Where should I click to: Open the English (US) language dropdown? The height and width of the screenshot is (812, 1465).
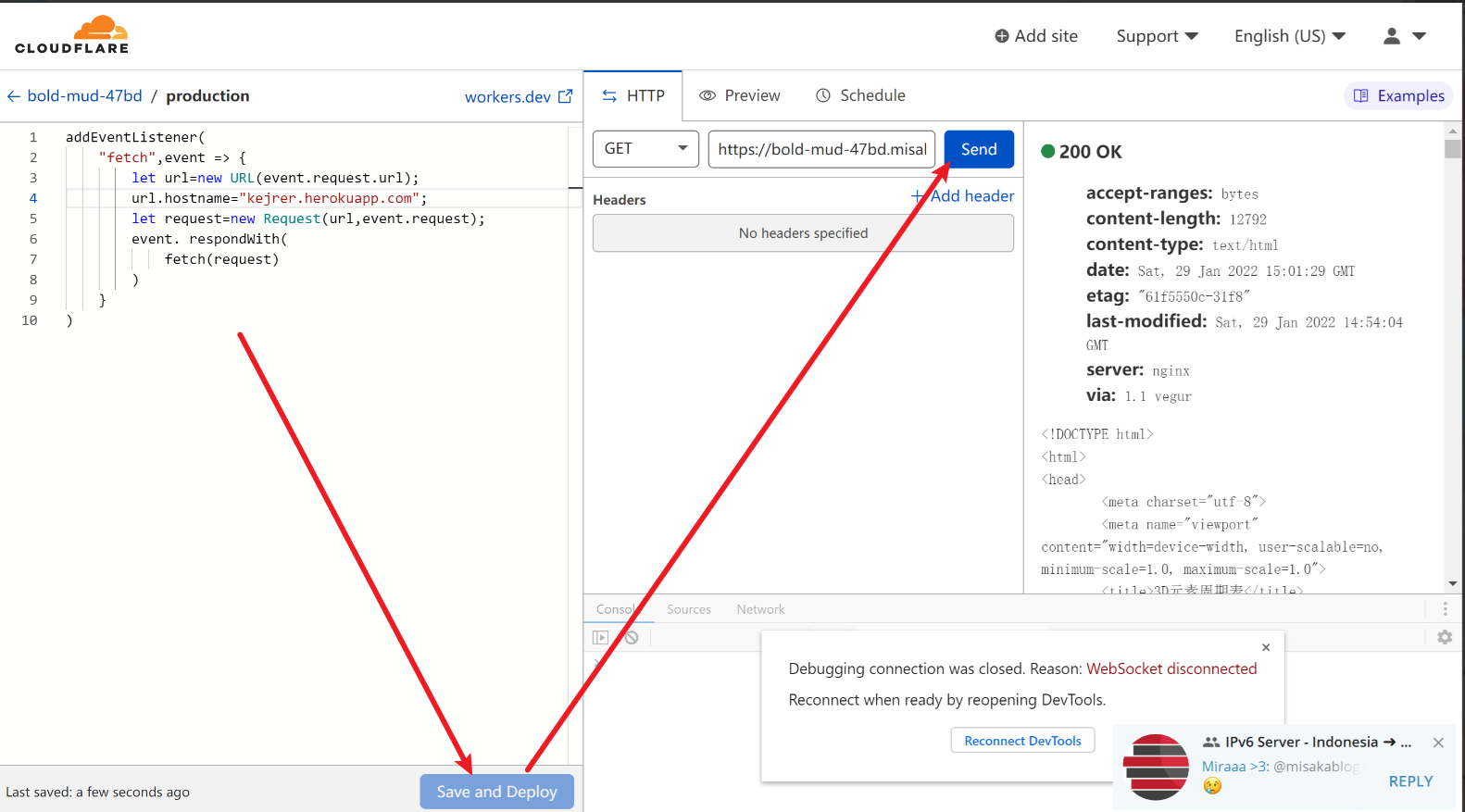[x=1289, y=36]
